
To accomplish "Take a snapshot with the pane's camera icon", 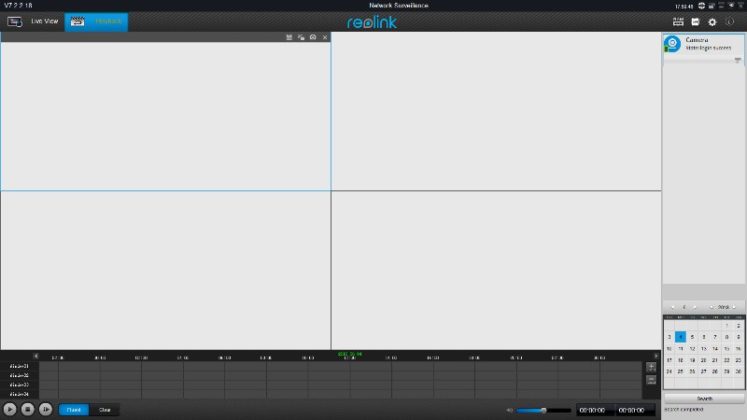I will point(313,37).
